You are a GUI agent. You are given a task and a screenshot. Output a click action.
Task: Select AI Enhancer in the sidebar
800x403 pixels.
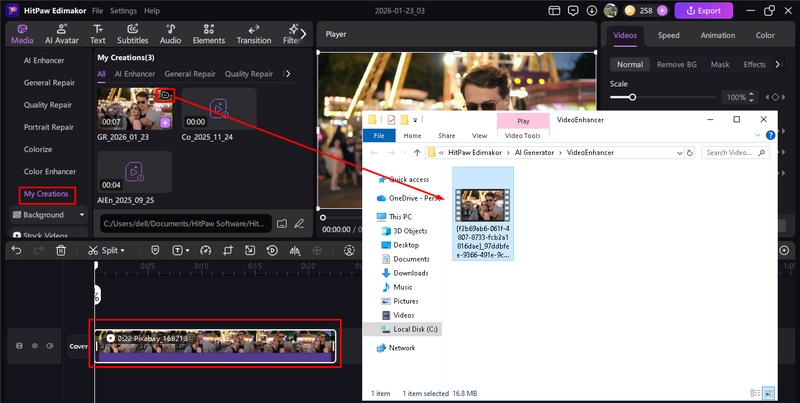pos(44,60)
